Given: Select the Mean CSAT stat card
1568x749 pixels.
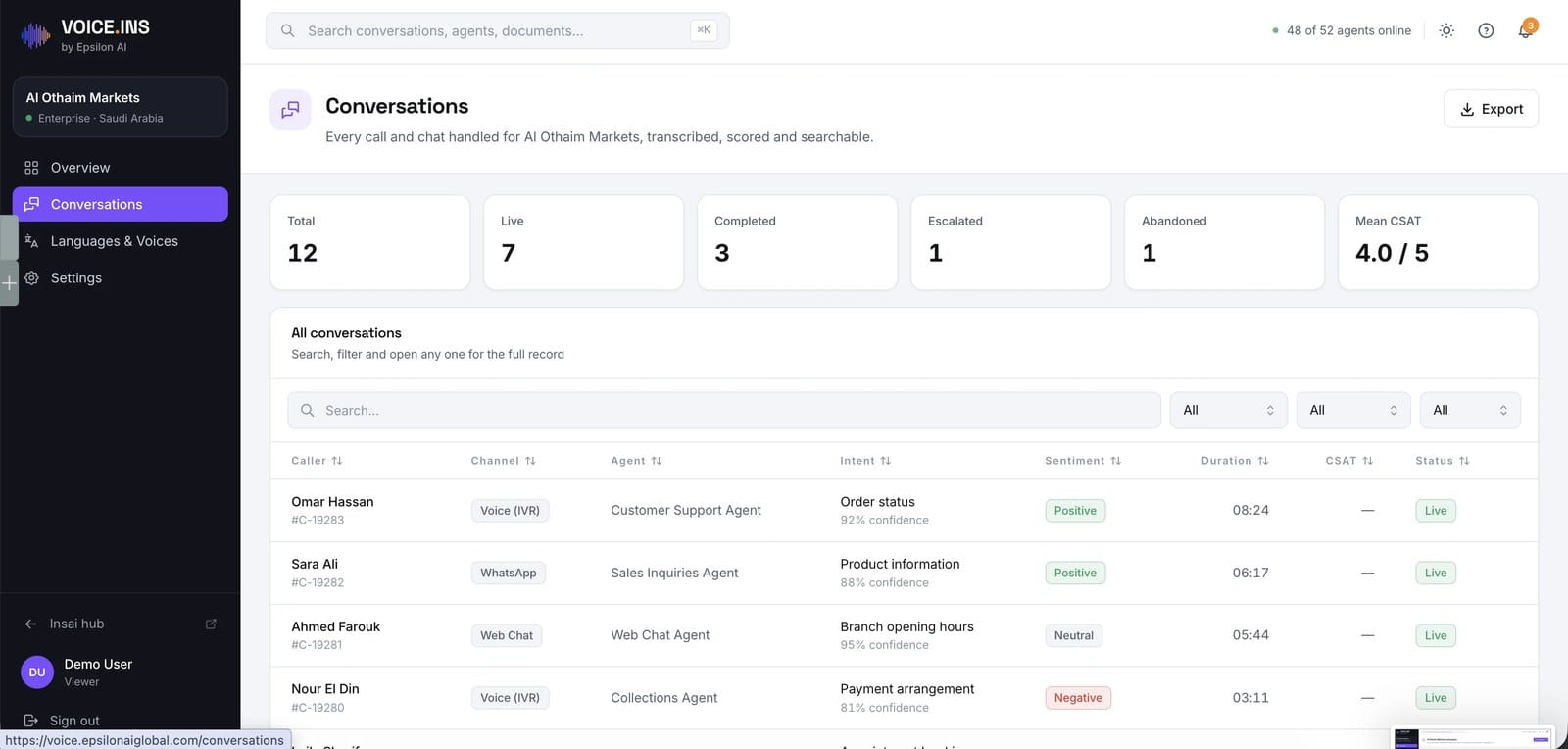Looking at the screenshot, I should tap(1438, 242).
